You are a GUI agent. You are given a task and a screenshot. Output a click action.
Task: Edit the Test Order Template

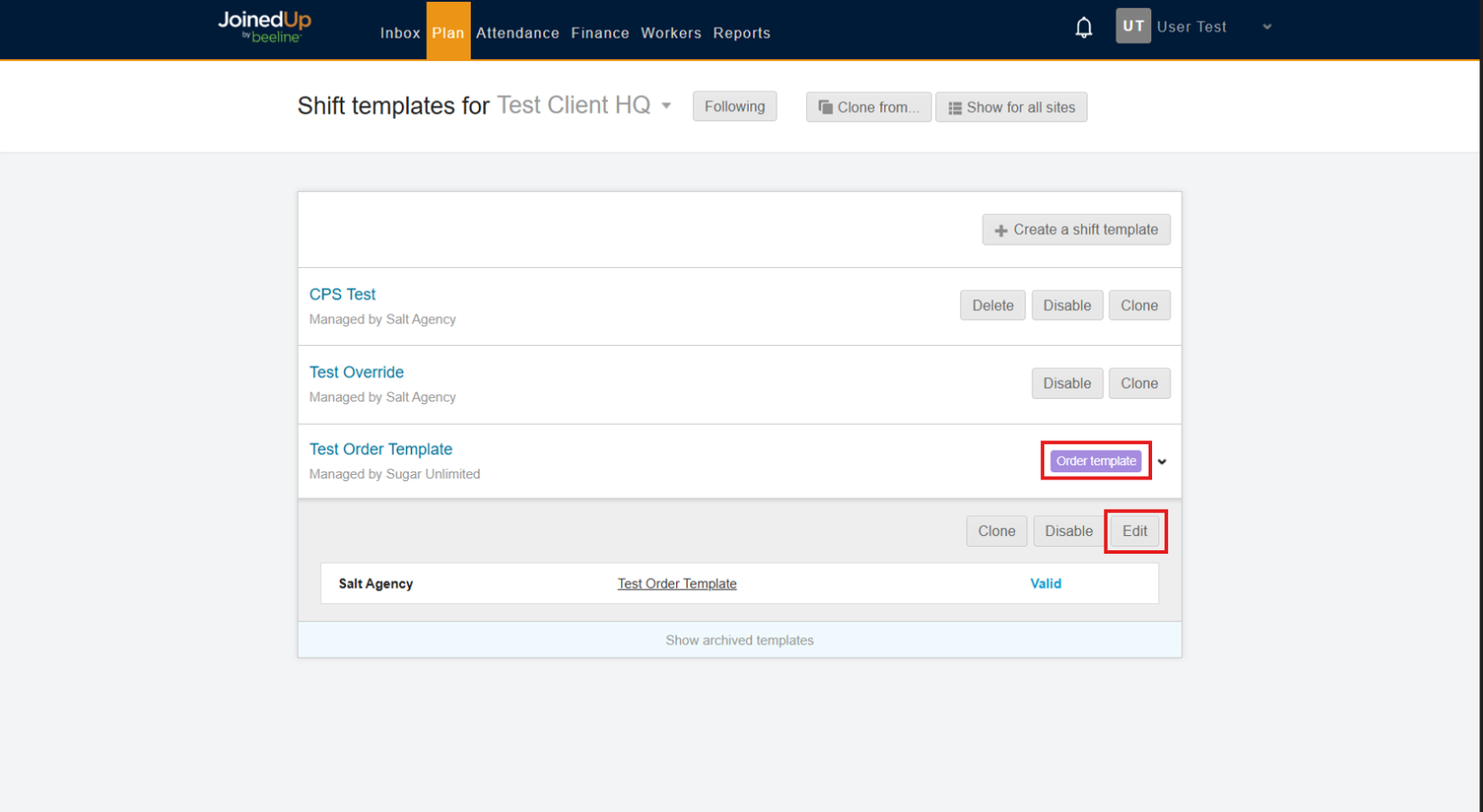tap(1134, 531)
